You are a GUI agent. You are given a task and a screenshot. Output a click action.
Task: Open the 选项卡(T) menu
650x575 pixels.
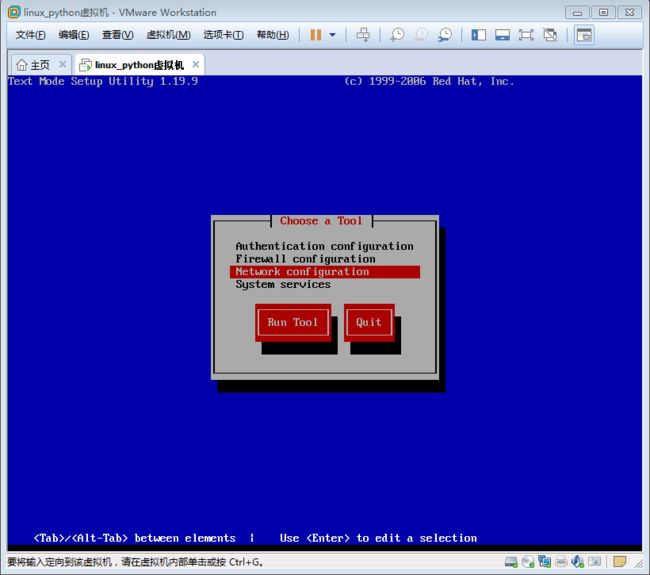223,35
